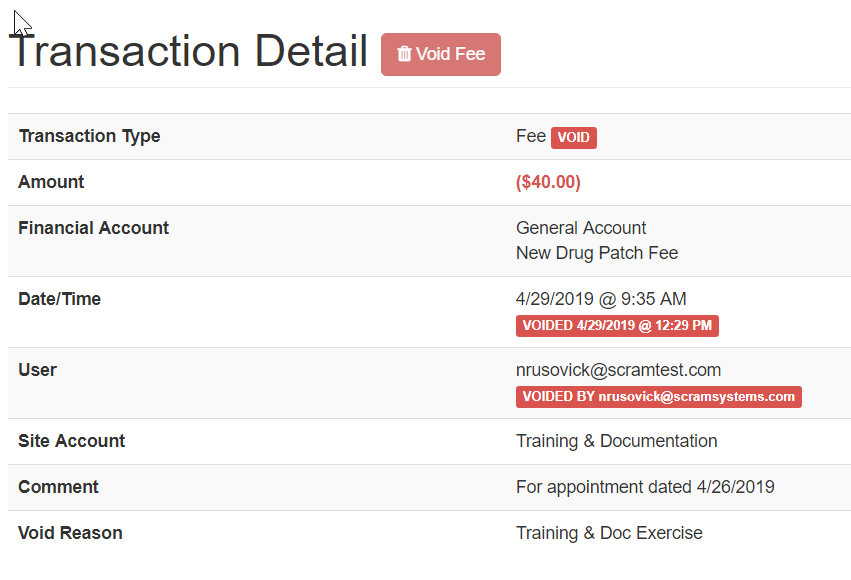Click the Training & Doc Exercise void reason
This screenshot has width=851, height=580.
pos(609,533)
